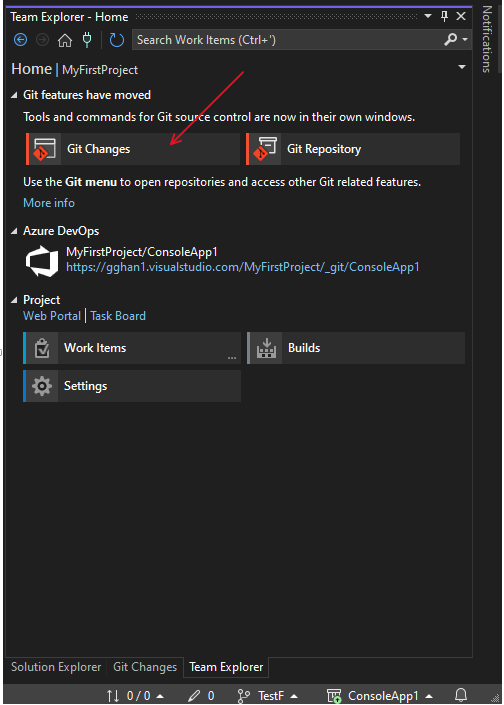Click the Refresh icon in Team Explorer
This screenshot has height=705, width=504.
(x=116, y=40)
